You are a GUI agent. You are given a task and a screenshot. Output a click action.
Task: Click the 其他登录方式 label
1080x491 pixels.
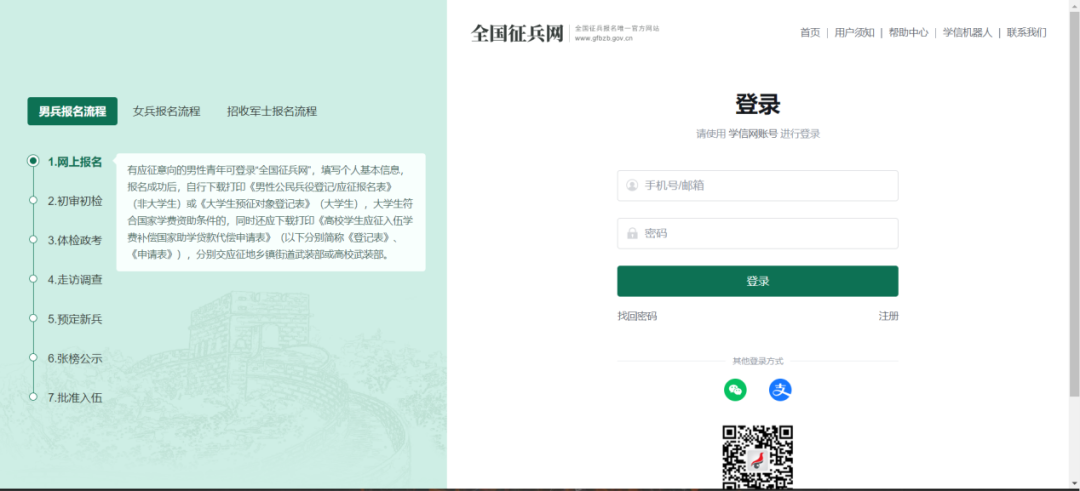(758, 361)
